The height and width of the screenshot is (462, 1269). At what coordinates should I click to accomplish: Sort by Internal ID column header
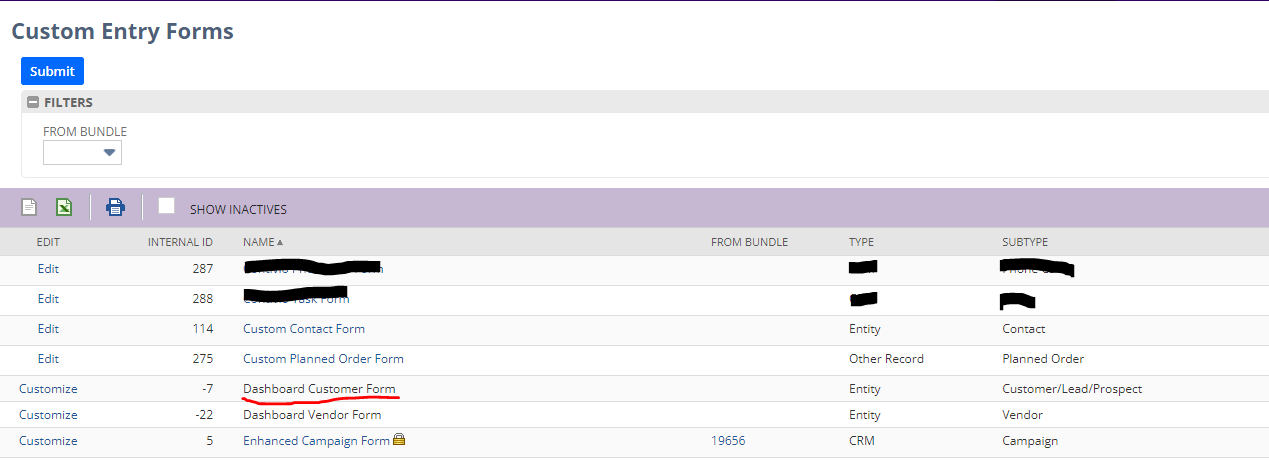[x=180, y=242]
